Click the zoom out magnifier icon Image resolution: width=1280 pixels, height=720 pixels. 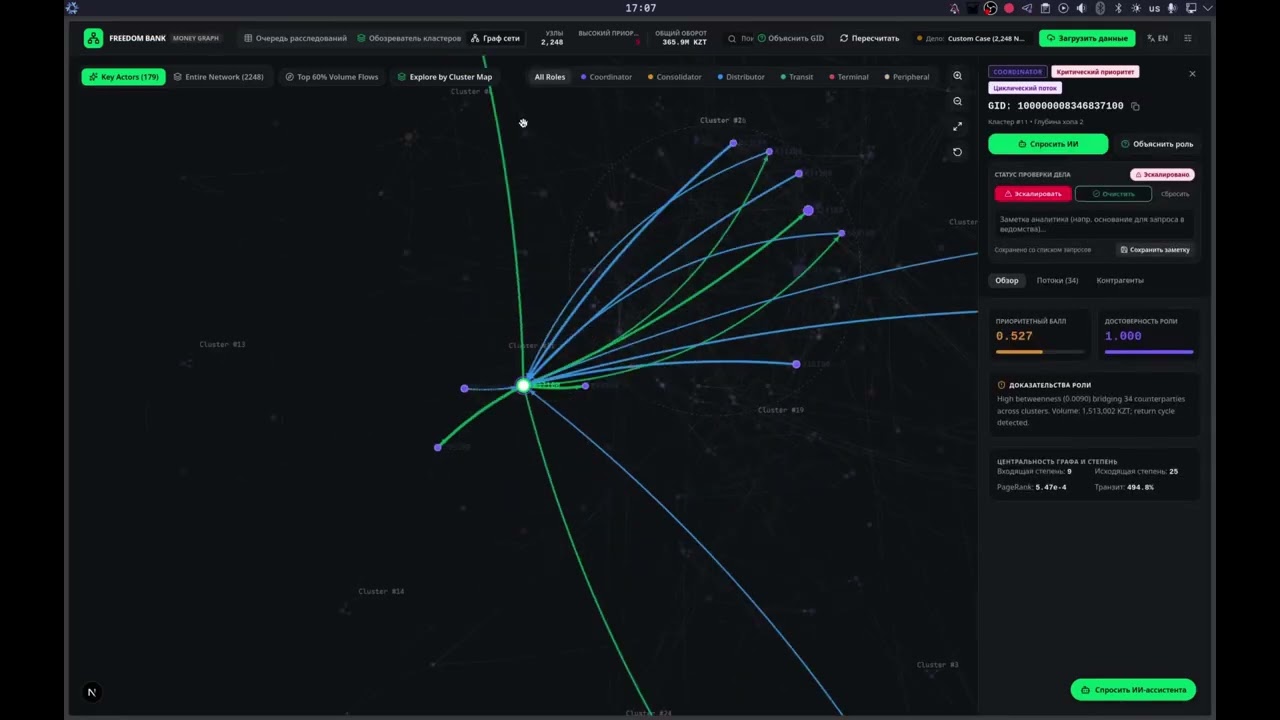coord(957,101)
